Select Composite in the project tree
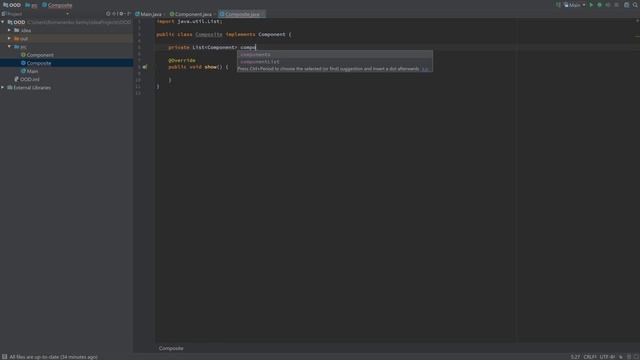Screen dimensions: 640x360 click(36, 63)
